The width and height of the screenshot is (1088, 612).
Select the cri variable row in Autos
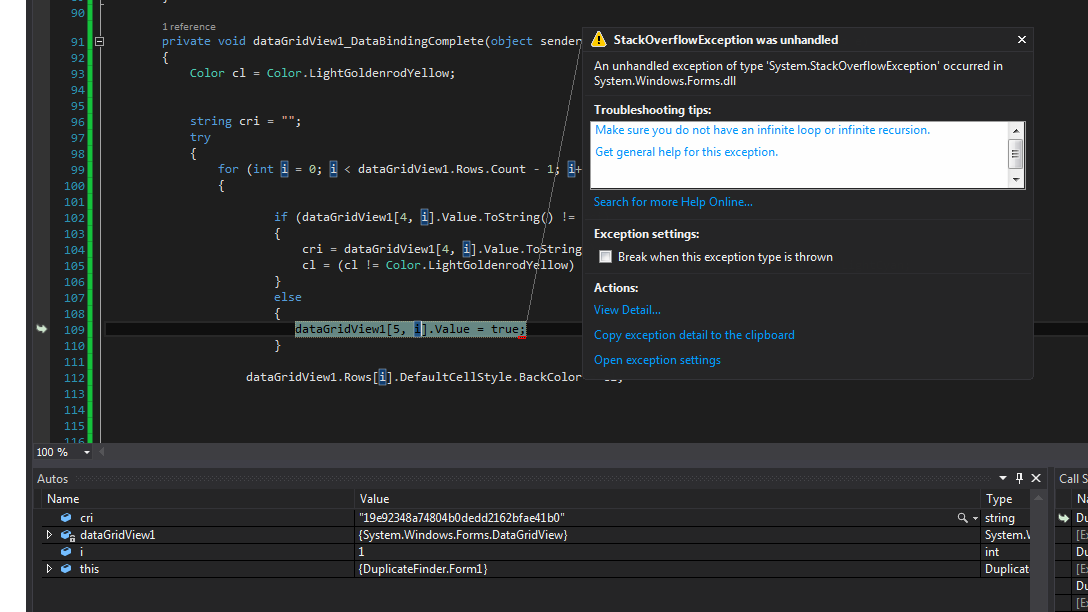[86, 518]
